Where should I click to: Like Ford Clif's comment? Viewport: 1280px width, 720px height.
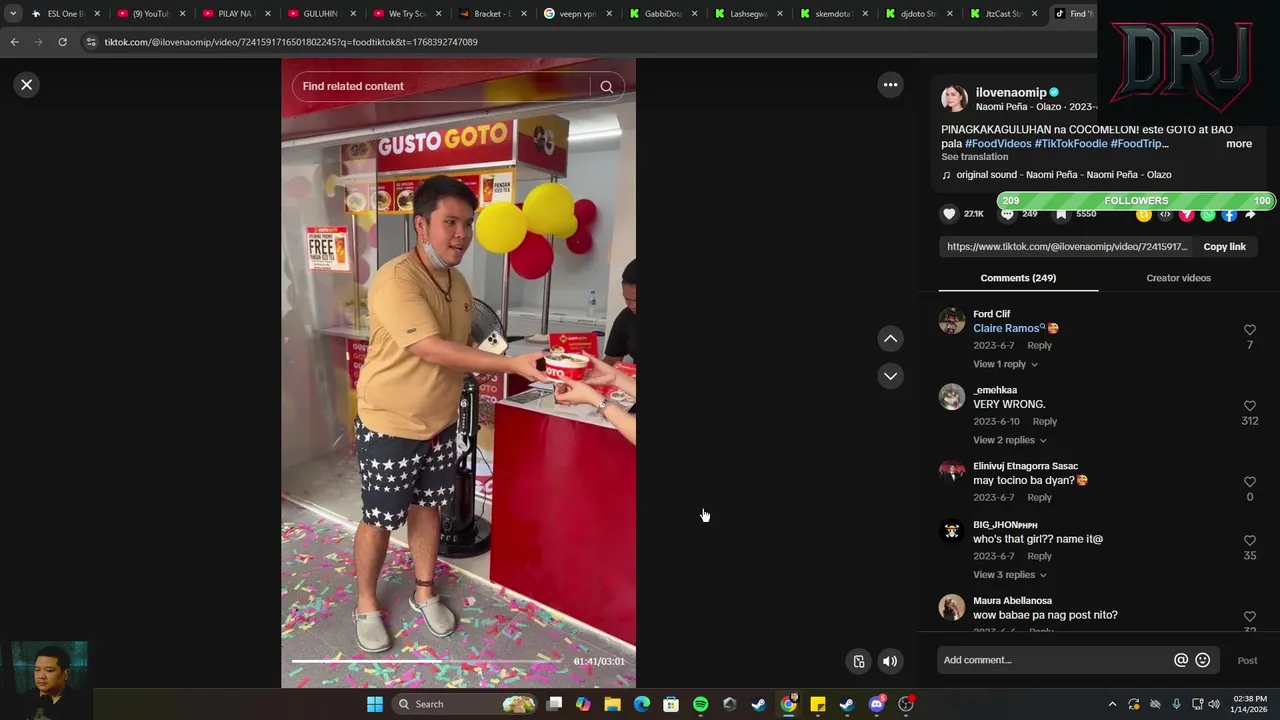(x=1250, y=330)
